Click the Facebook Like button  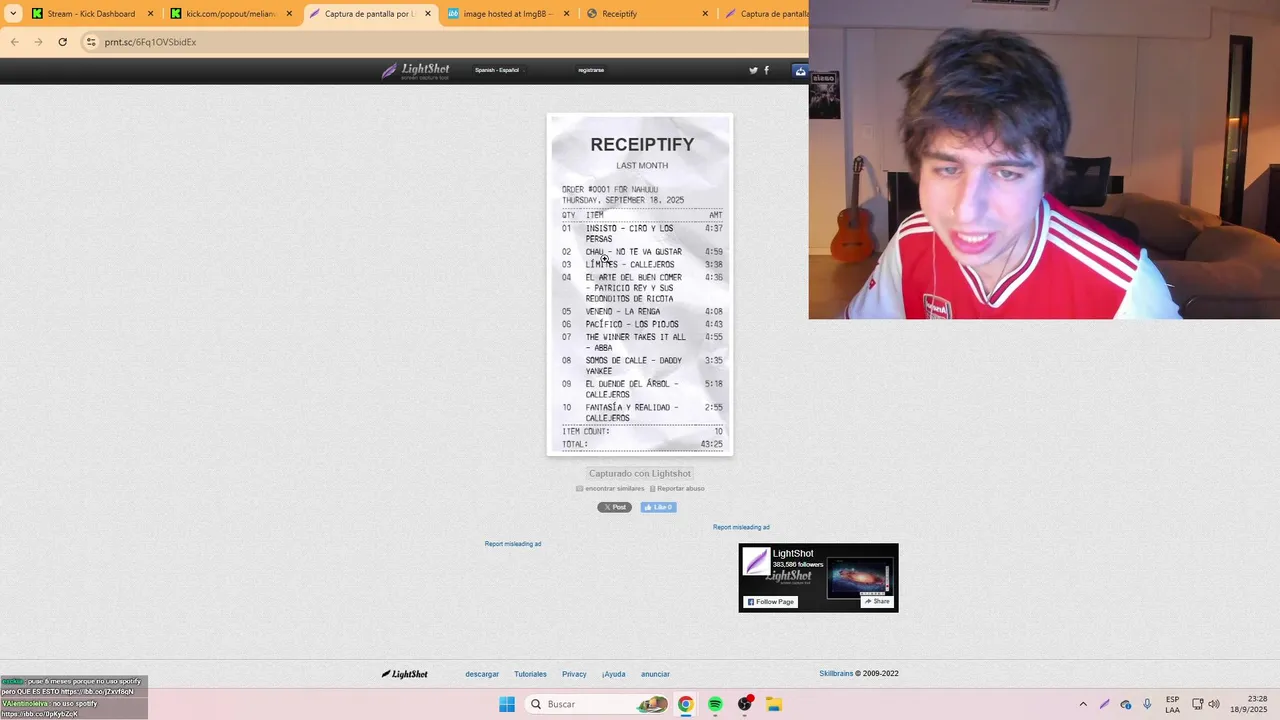pyautogui.click(x=658, y=507)
